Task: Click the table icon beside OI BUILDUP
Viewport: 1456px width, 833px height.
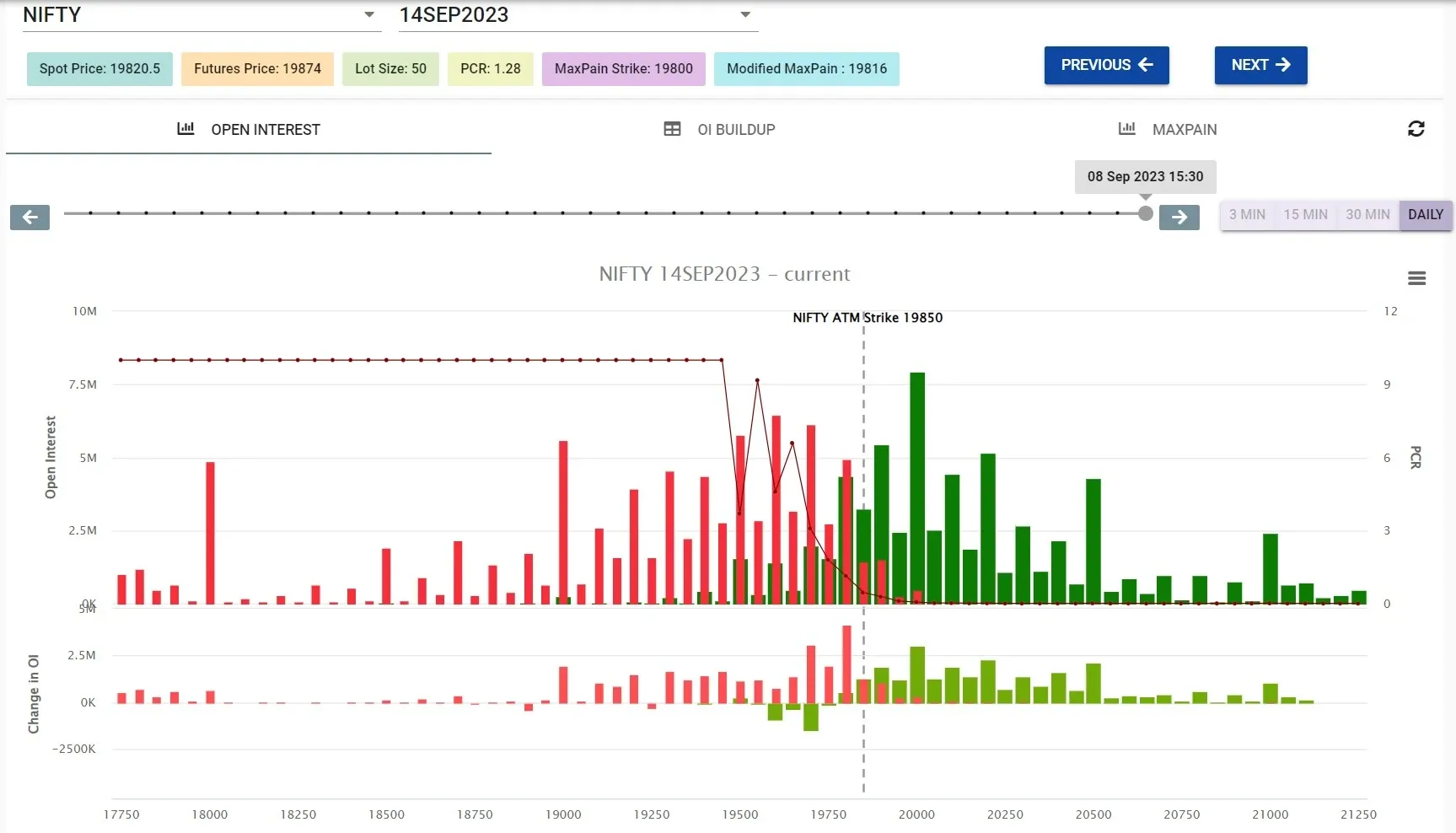Action: click(x=672, y=129)
